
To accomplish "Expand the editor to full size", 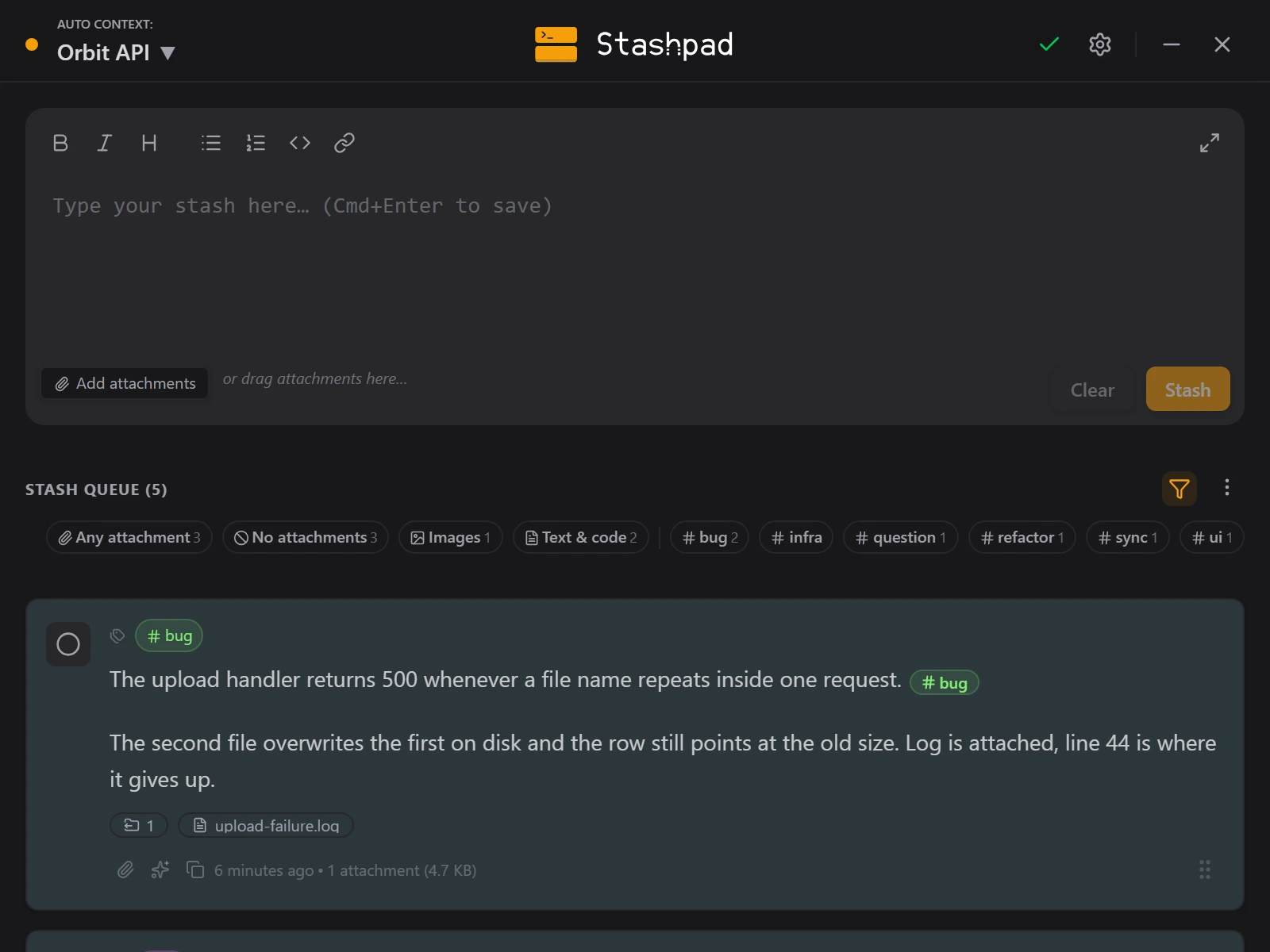I will tap(1210, 143).
